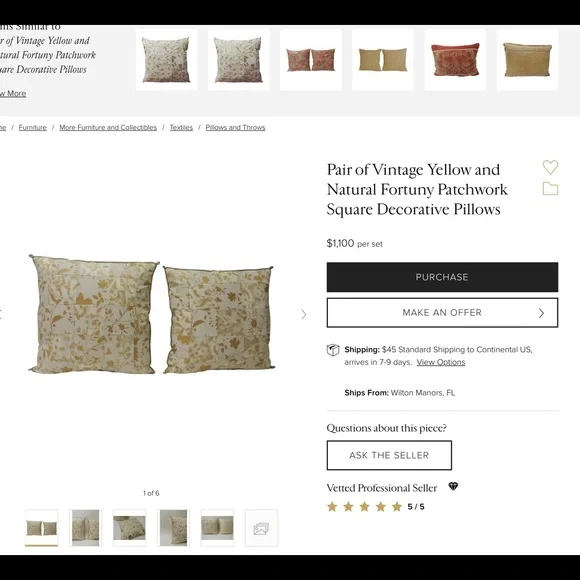Screen dimensions: 580x580
Task: Click the ASK THE SELLER button
Action: pyautogui.click(x=389, y=455)
